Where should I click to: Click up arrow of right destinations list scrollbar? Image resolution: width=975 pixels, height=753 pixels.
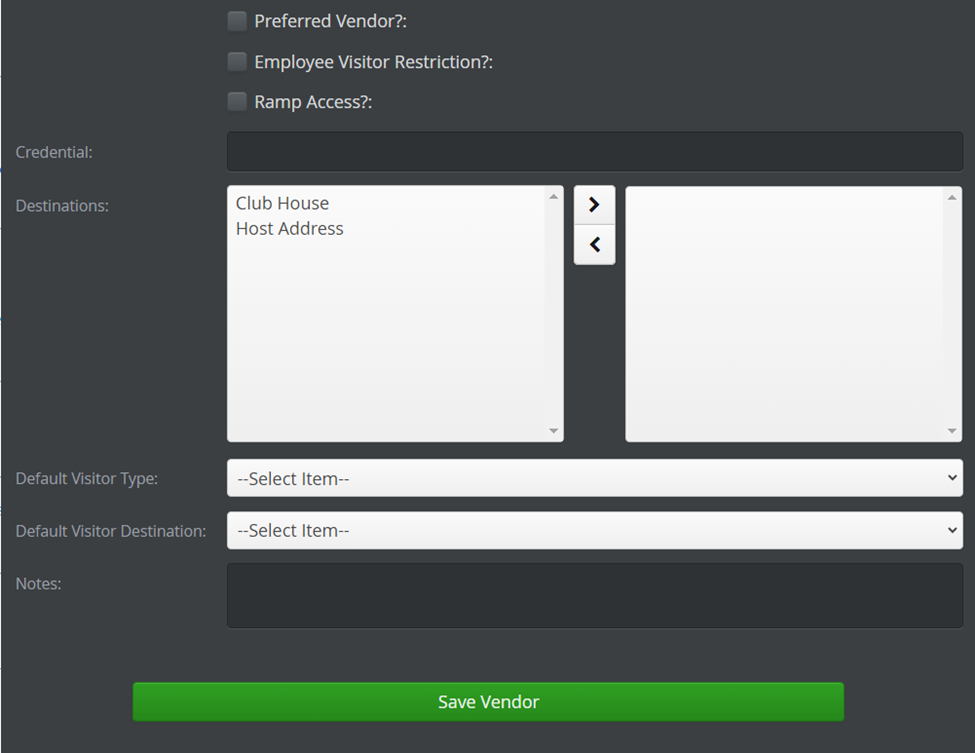point(951,197)
